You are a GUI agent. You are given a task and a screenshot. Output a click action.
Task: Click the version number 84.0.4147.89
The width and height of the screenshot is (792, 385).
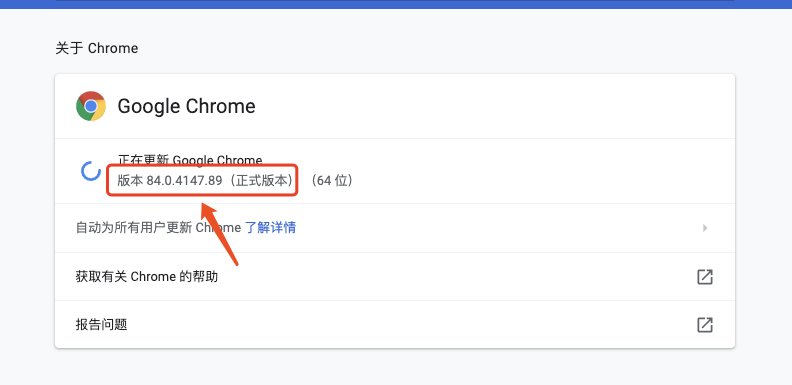(184, 180)
